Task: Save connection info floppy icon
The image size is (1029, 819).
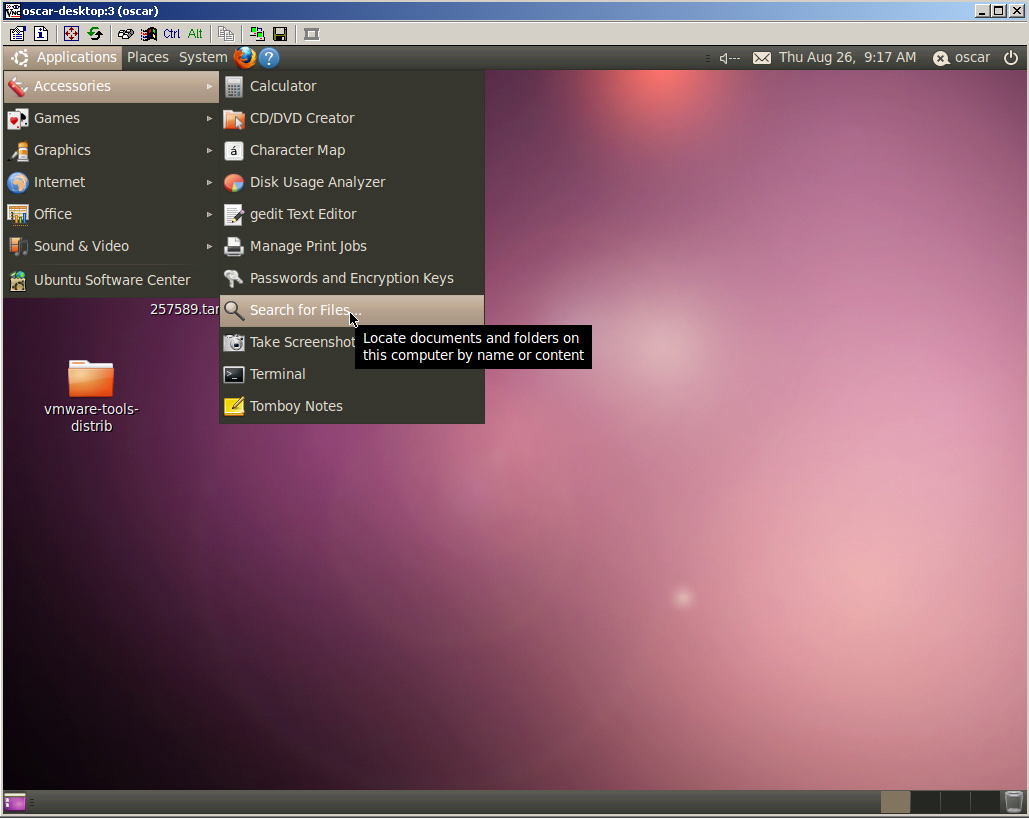Action: click(280, 34)
